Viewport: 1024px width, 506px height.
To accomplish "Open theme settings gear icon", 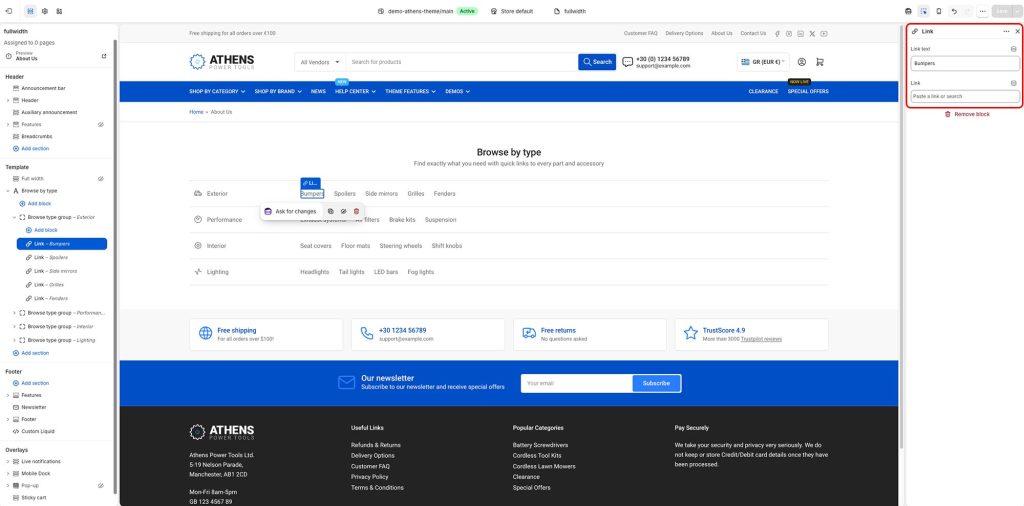I will [45, 11].
